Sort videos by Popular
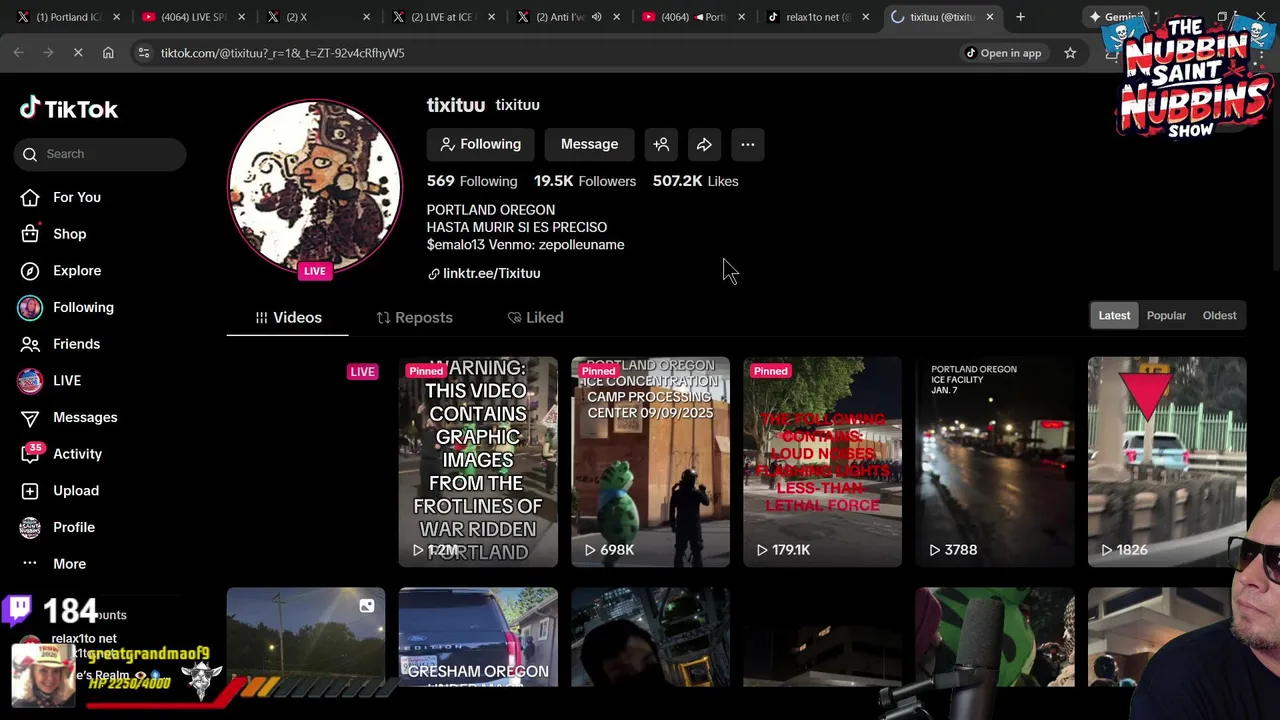 pyautogui.click(x=1166, y=315)
